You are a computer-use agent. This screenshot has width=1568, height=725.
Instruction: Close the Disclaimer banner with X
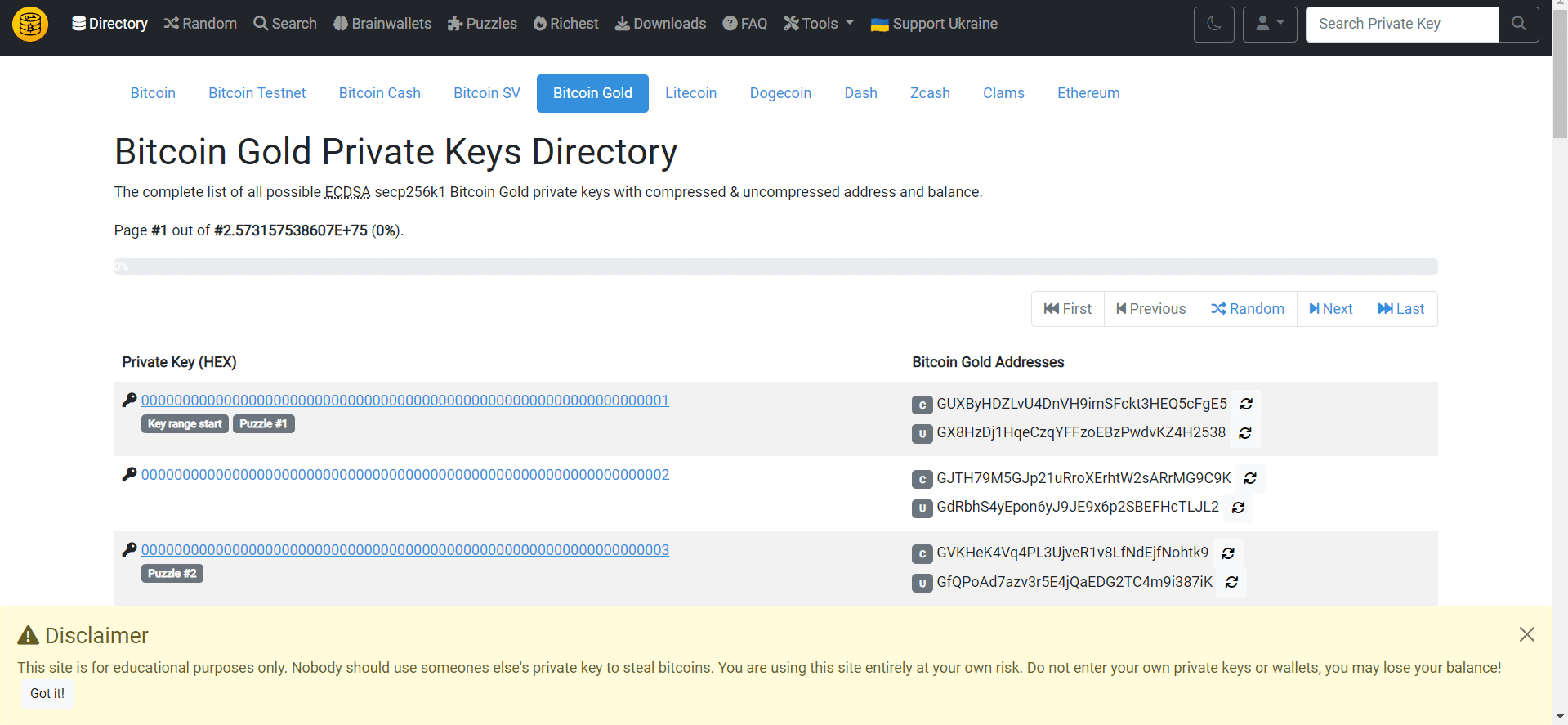(1526, 634)
